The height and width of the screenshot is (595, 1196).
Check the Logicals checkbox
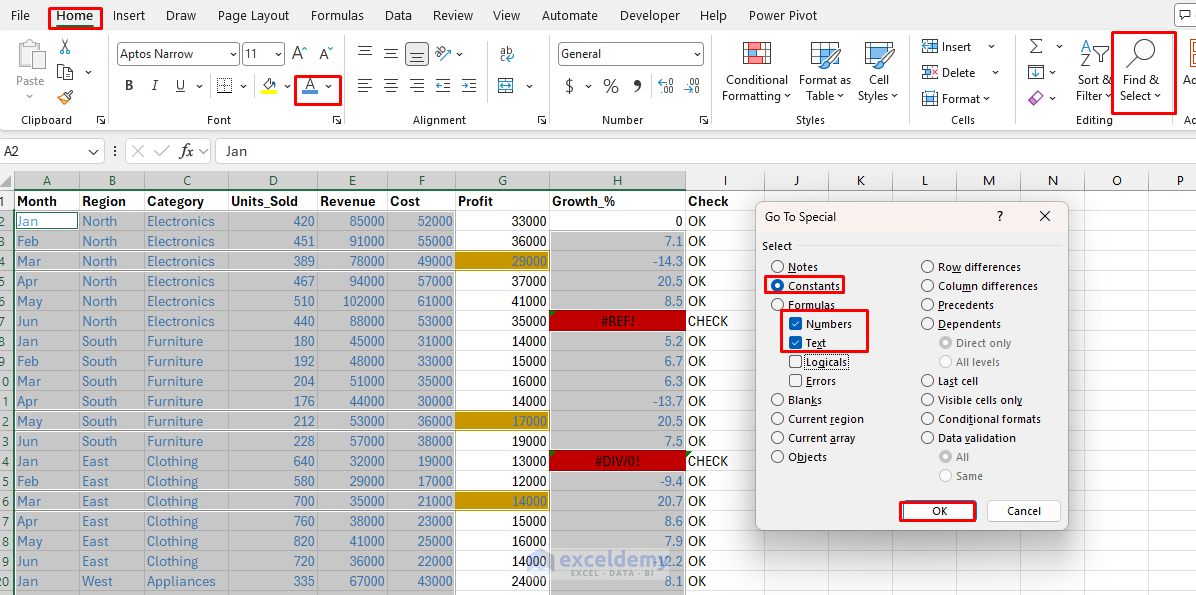[x=796, y=362]
